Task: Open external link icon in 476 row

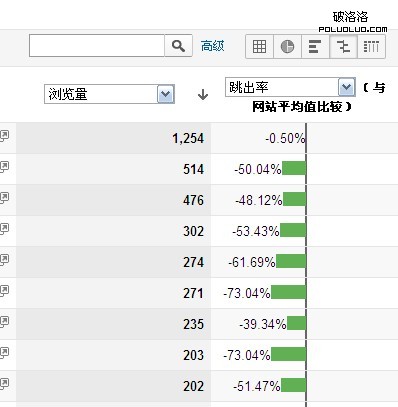Action: tap(4, 198)
